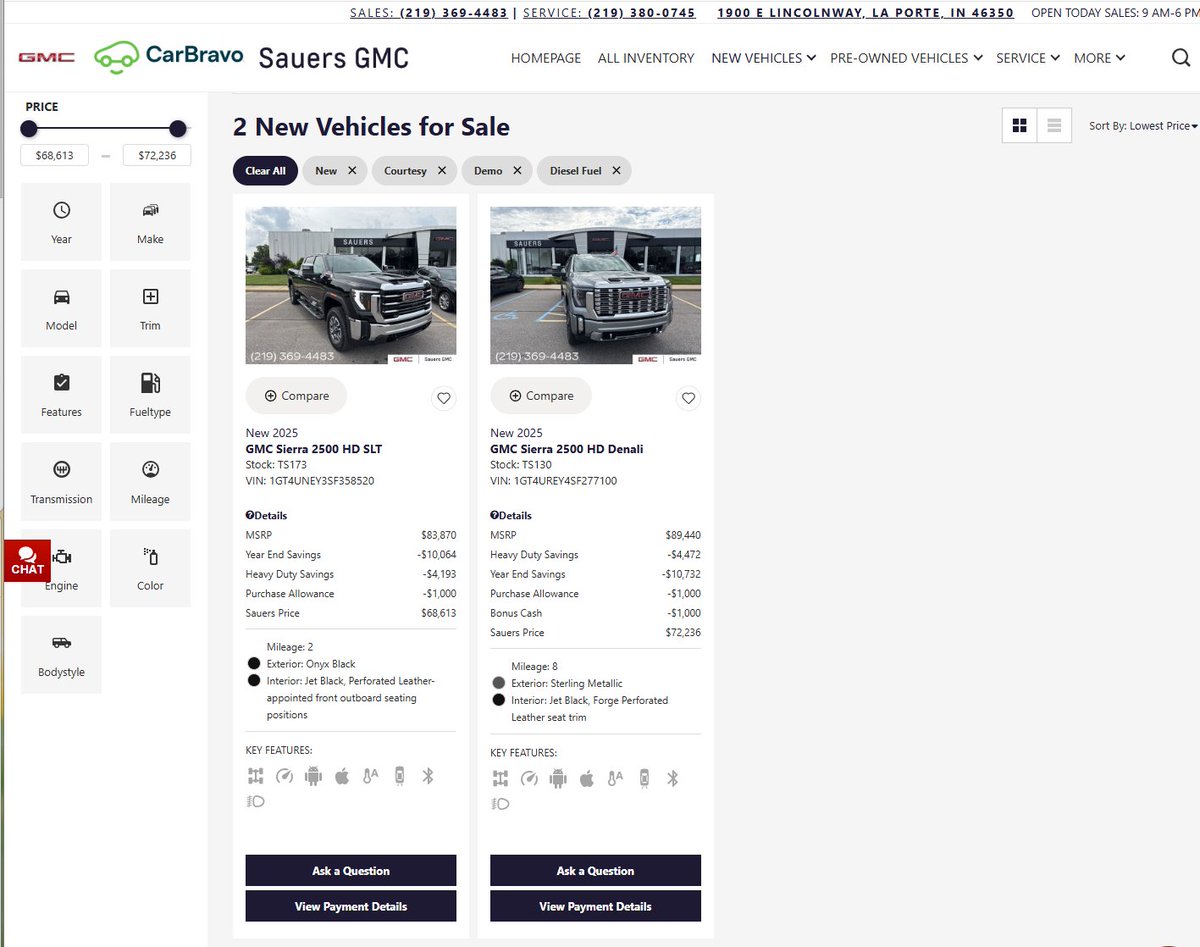
Task: View Payment Details for the Denali
Action: point(595,906)
